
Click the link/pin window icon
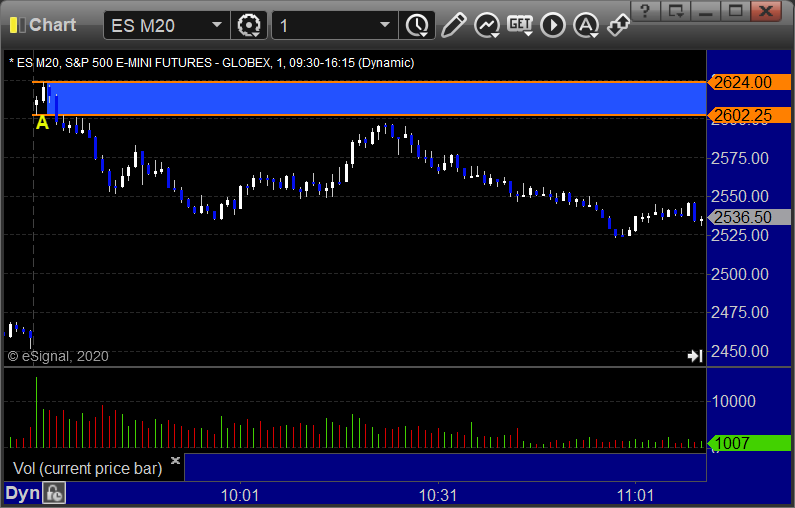coord(619,25)
